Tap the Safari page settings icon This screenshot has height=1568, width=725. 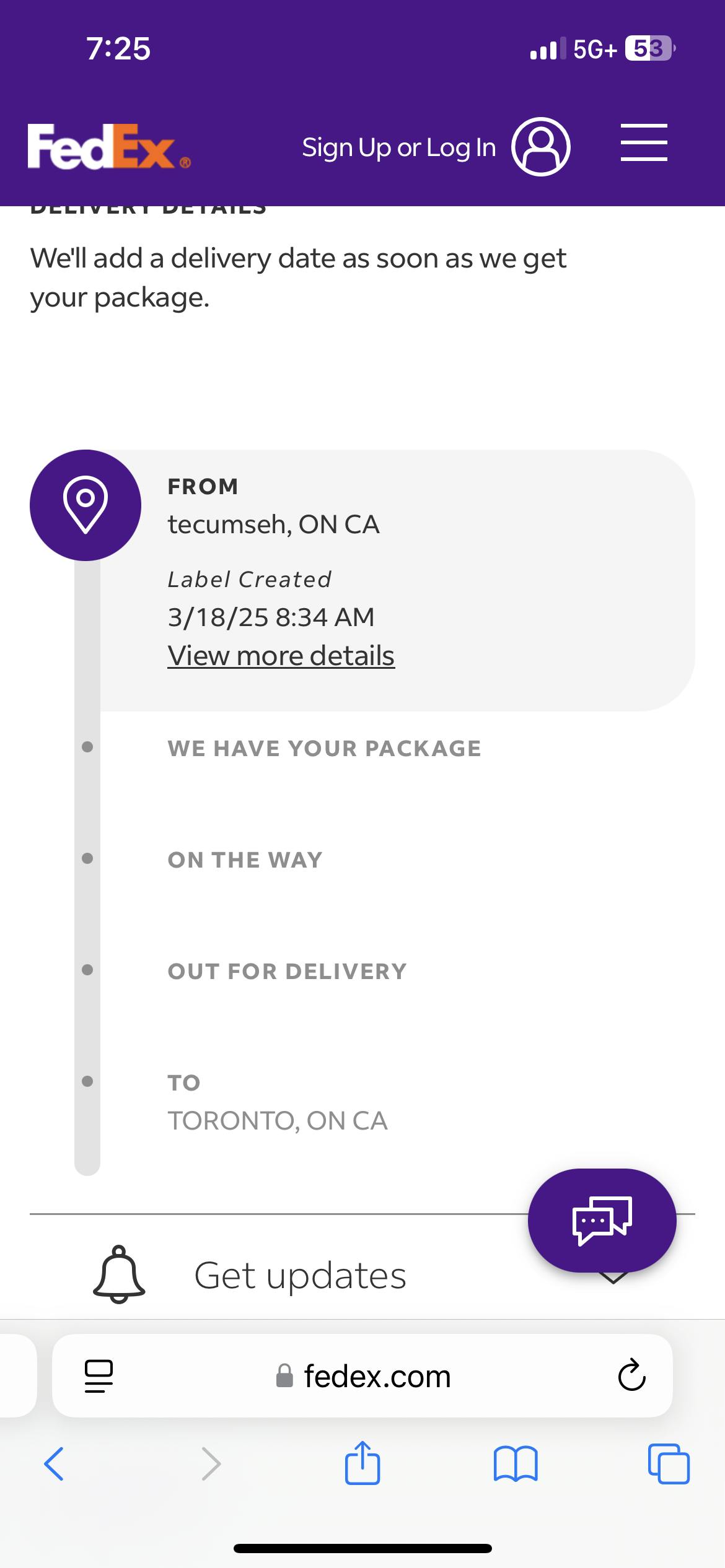tap(99, 1376)
